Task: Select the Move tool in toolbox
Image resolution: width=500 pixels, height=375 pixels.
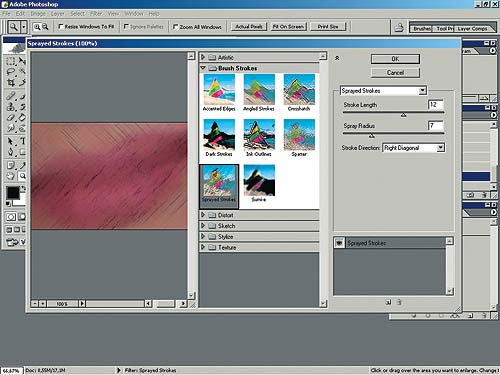Action: point(22,61)
